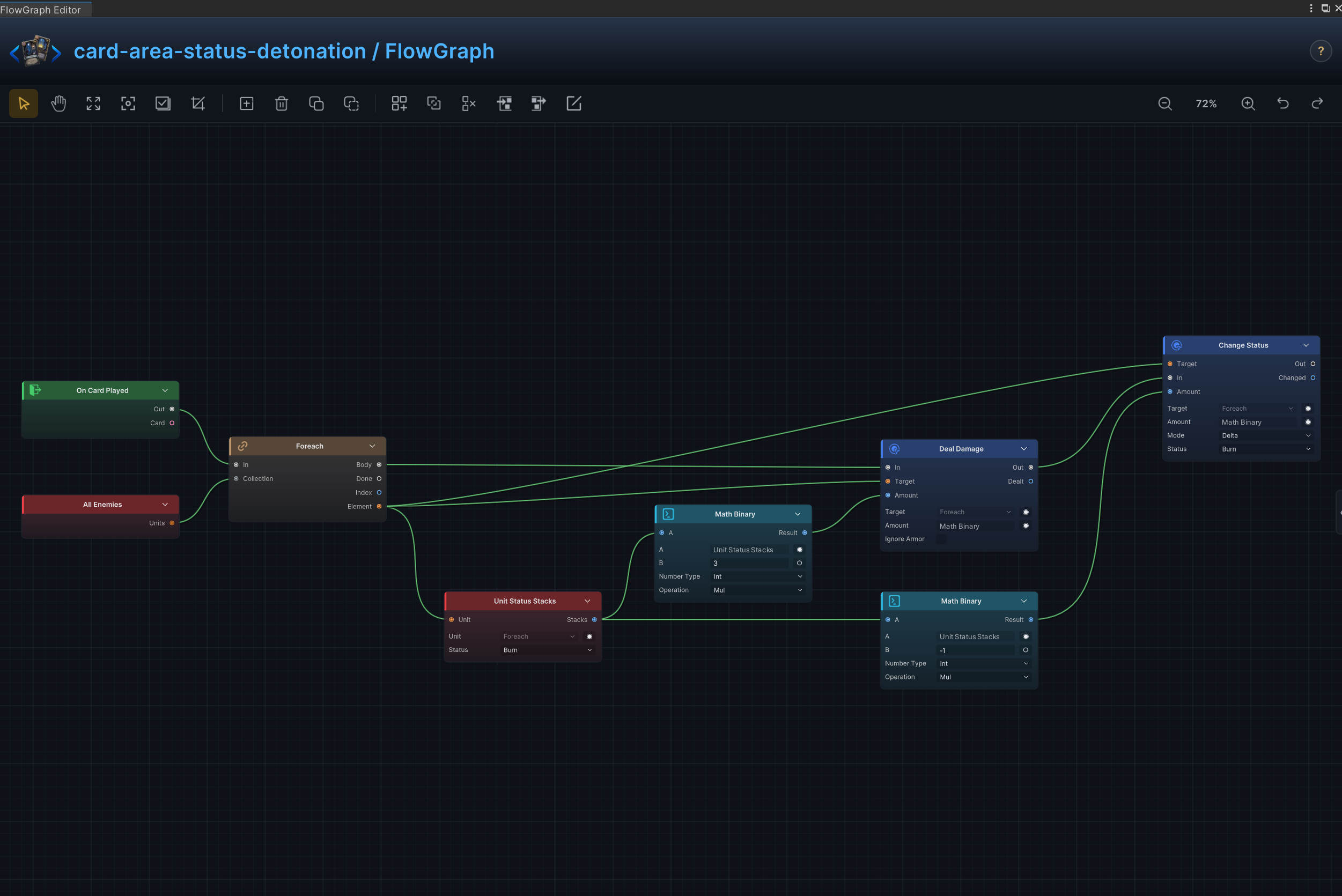Collapse the Foreach node
The image size is (1342, 896).
pyautogui.click(x=372, y=446)
